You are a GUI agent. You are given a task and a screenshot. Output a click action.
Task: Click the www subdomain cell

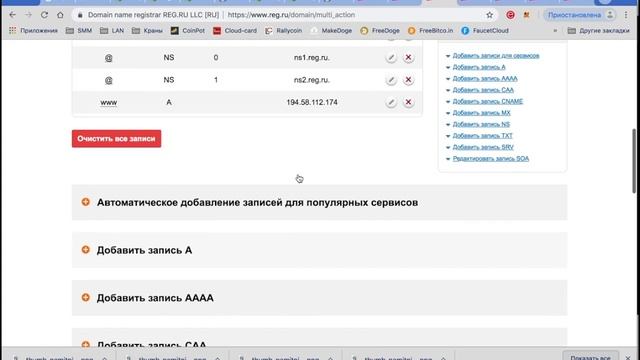[x=109, y=102]
